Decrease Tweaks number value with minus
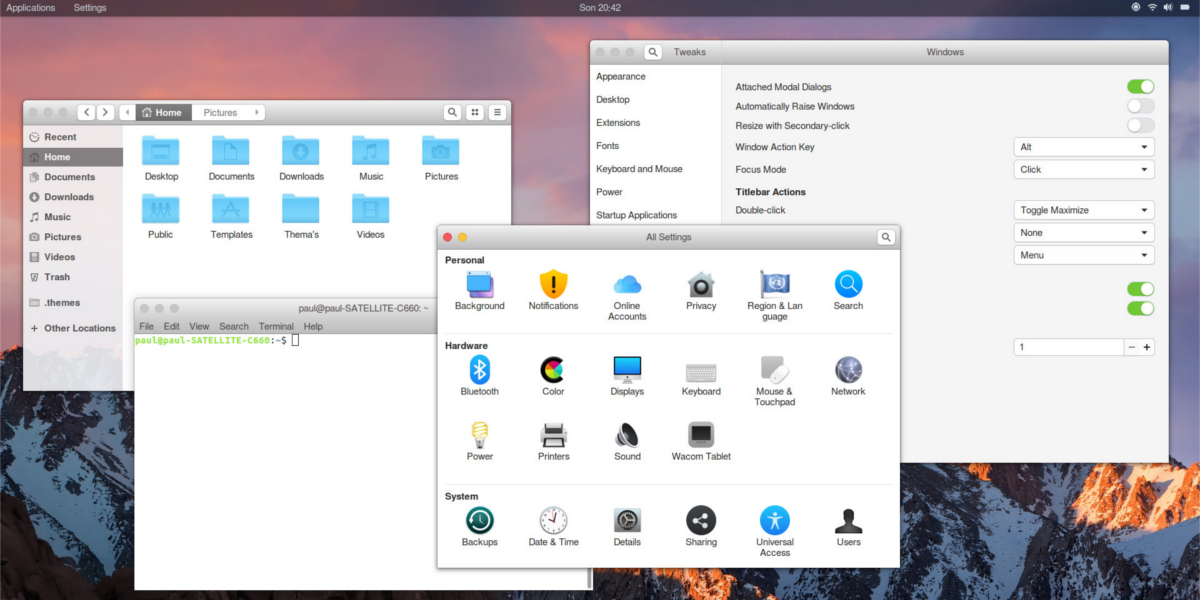The height and width of the screenshot is (600, 1200). click(x=1131, y=347)
